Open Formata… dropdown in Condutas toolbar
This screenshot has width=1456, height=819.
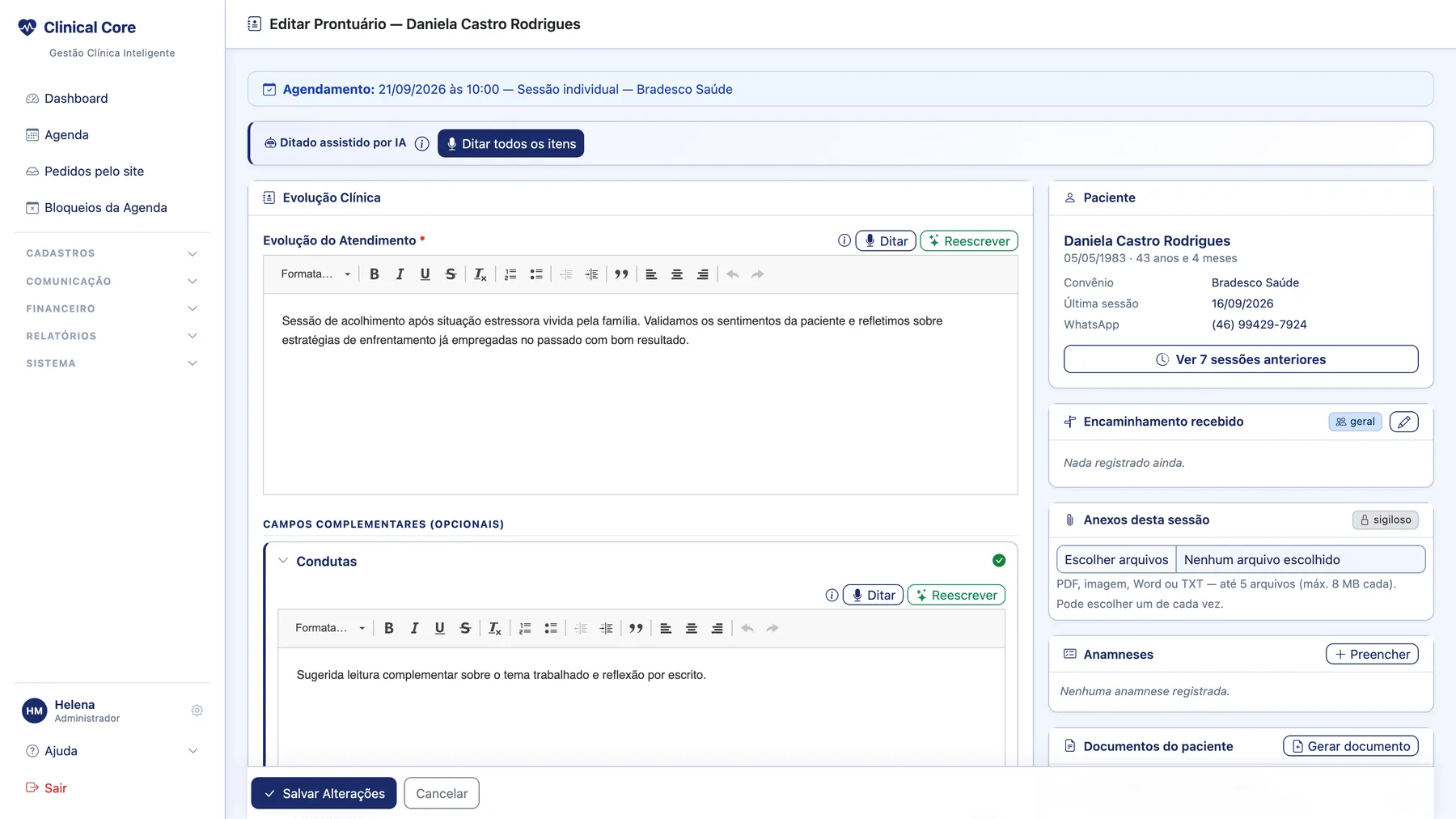[330, 628]
